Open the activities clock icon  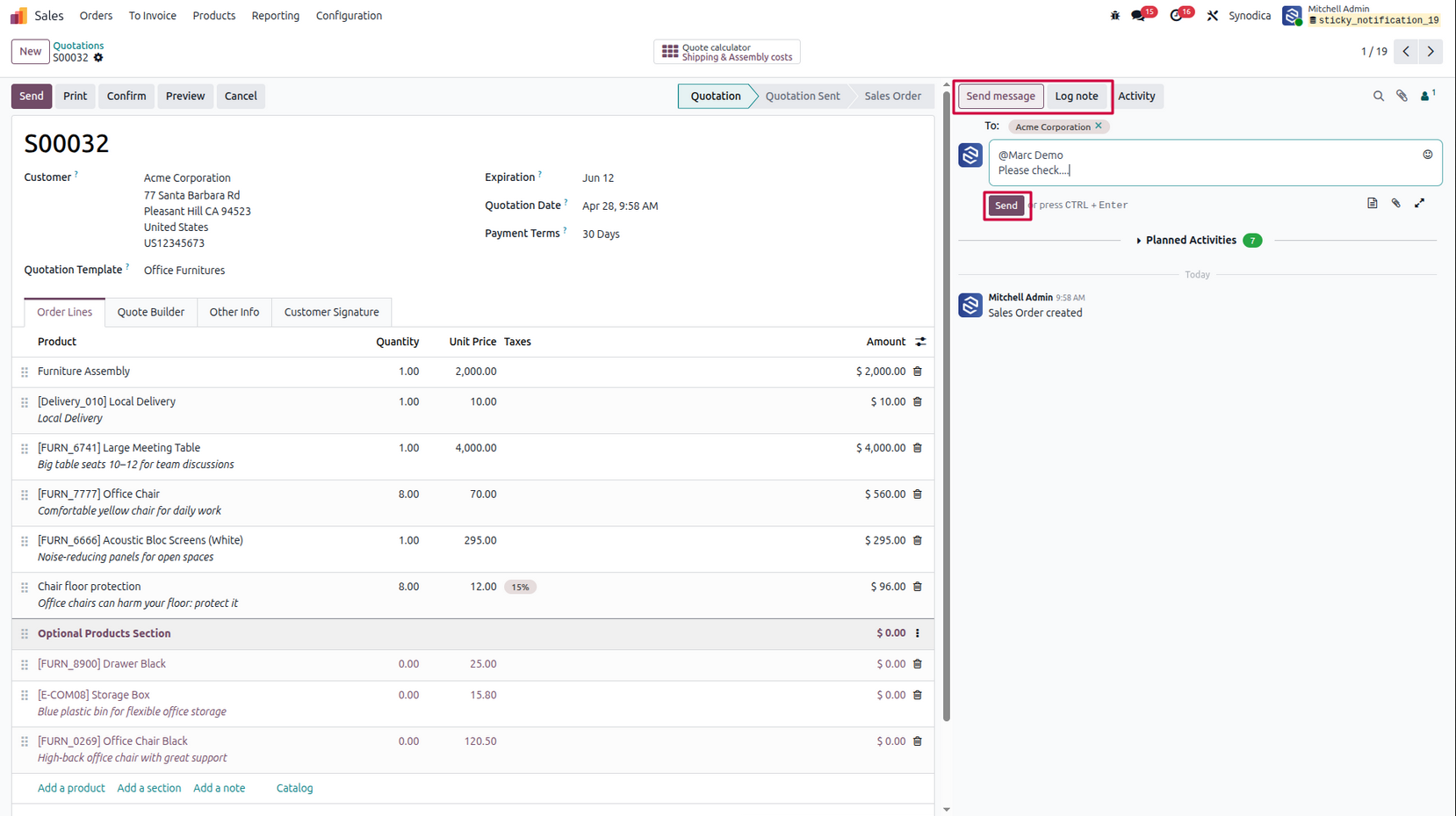(1177, 16)
